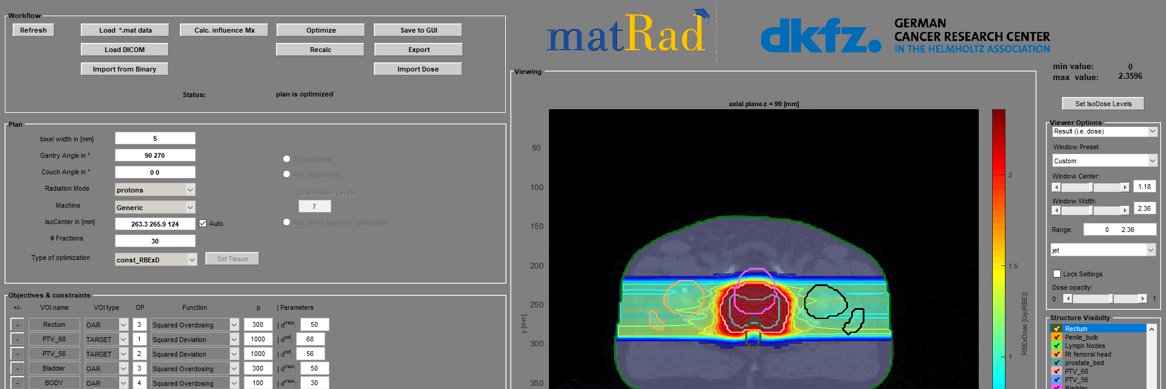Remove the PTV_68 objective with its minus button
1166x389 pixels.
point(17,339)
